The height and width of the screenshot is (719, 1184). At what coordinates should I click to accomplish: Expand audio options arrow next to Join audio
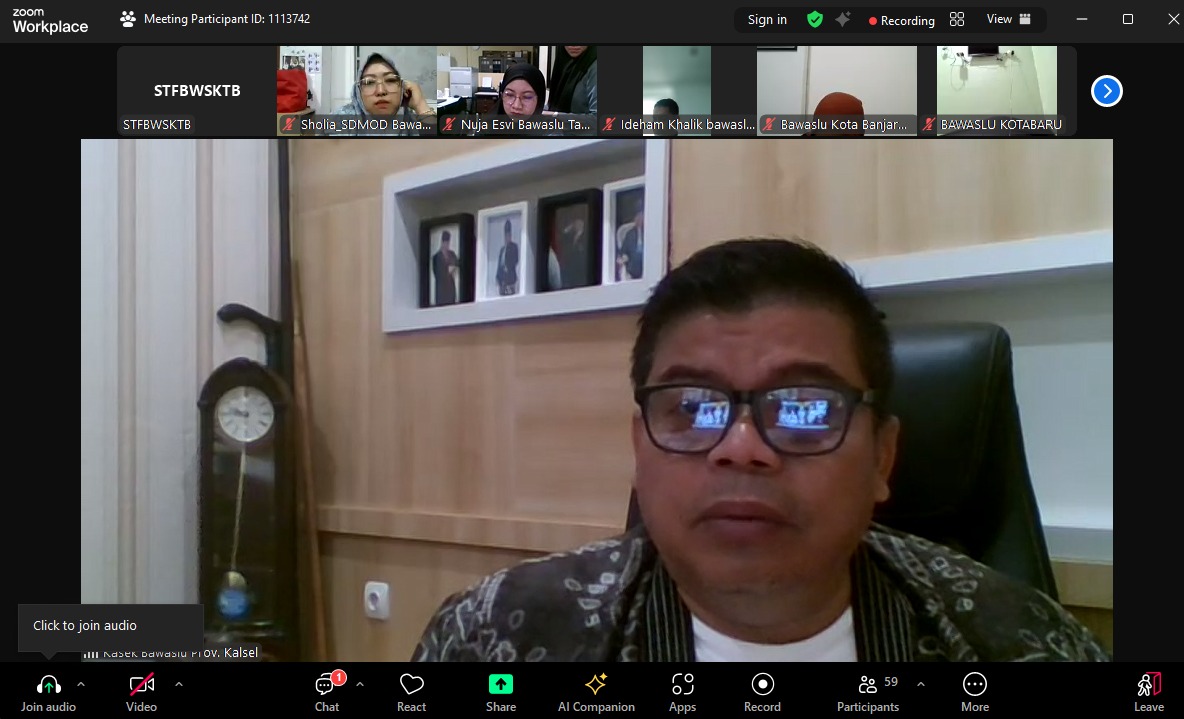pos(81,684)
